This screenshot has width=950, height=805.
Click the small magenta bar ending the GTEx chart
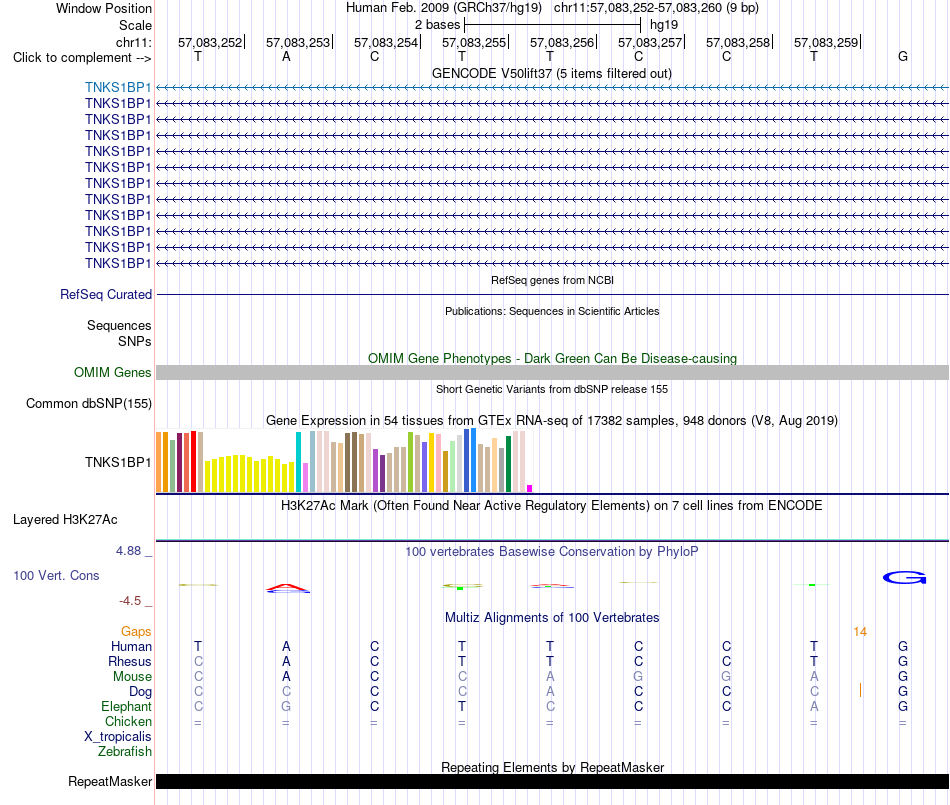[x=530, y=488]
